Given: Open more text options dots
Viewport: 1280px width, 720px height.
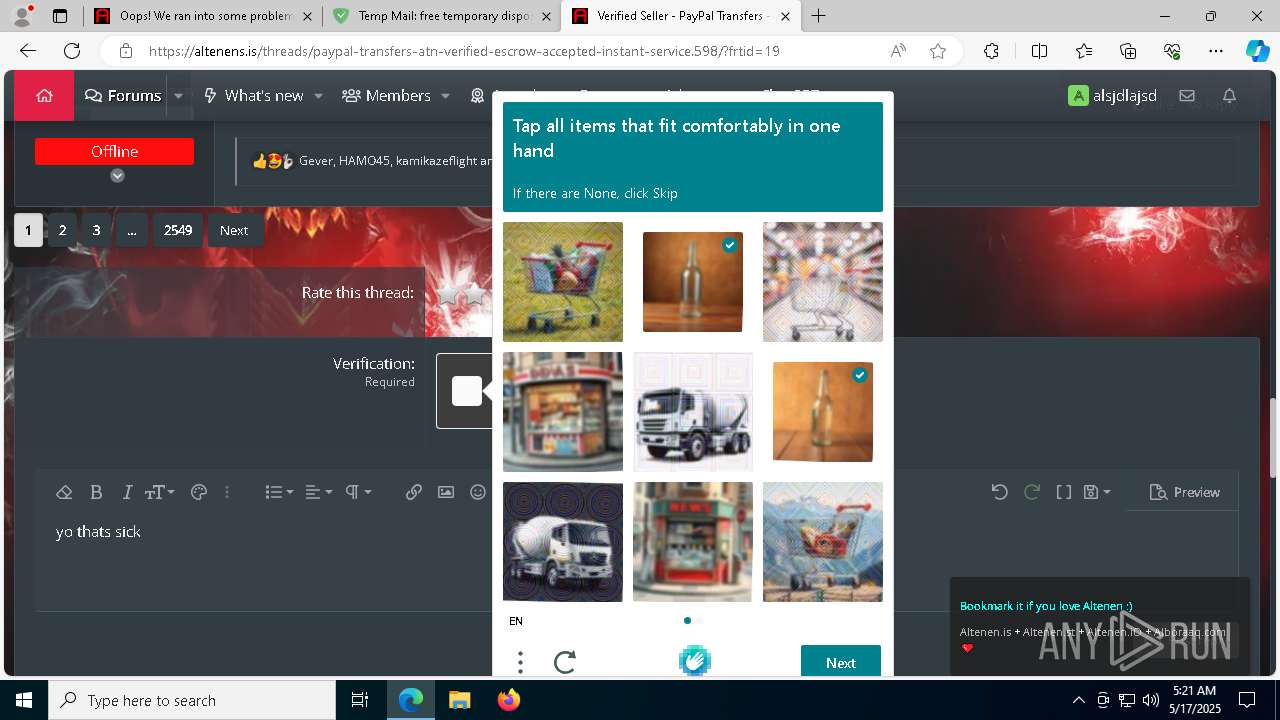Looking at the screenshot, I should tap(227, 492).
